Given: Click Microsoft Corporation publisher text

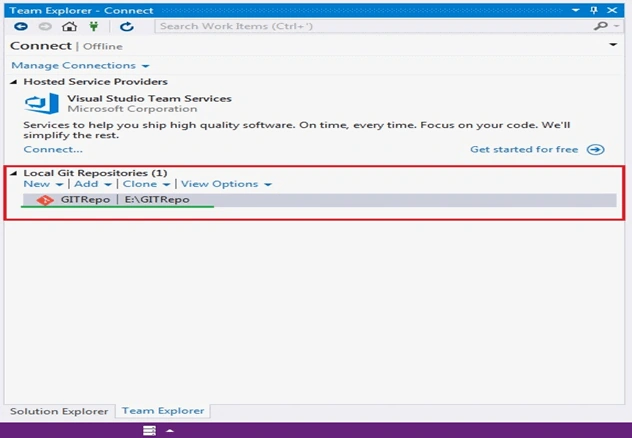Looking at the screenshot, I should [132, 109].
